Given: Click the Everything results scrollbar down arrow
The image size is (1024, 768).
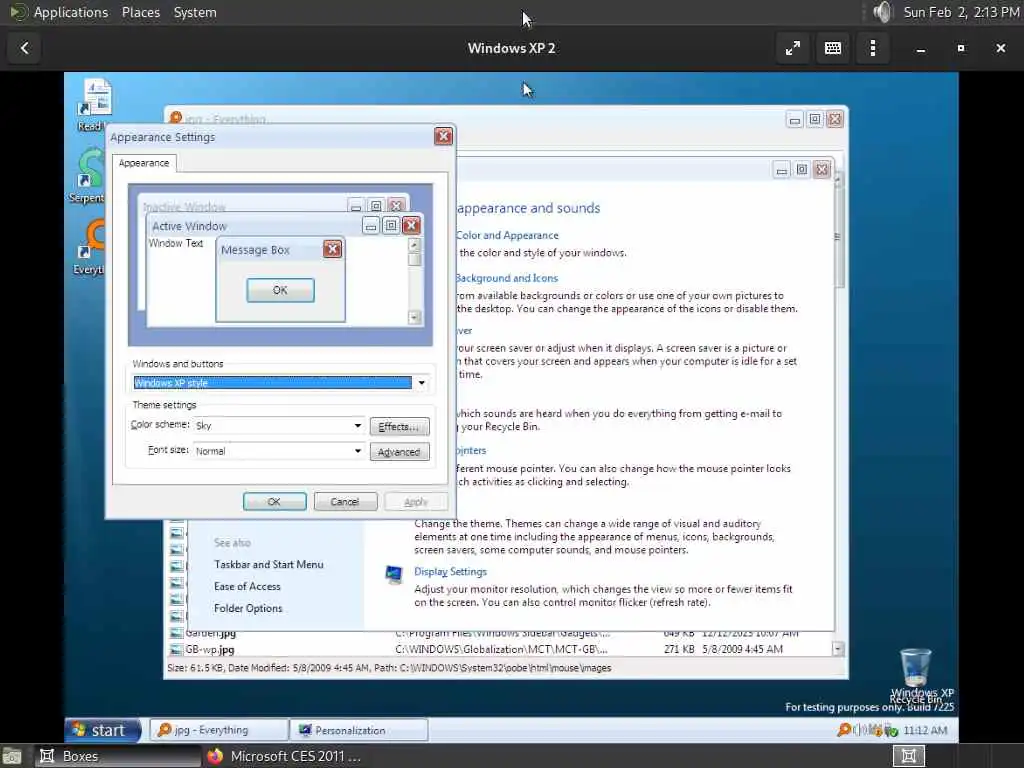Looking at the screenshot, I should coord(838,648).
